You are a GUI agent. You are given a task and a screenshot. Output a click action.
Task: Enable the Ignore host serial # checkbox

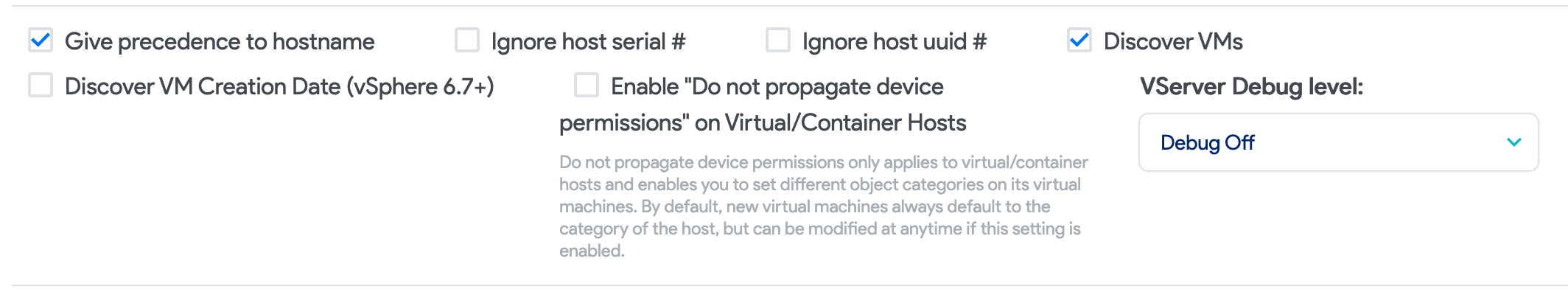coord(467,41)
